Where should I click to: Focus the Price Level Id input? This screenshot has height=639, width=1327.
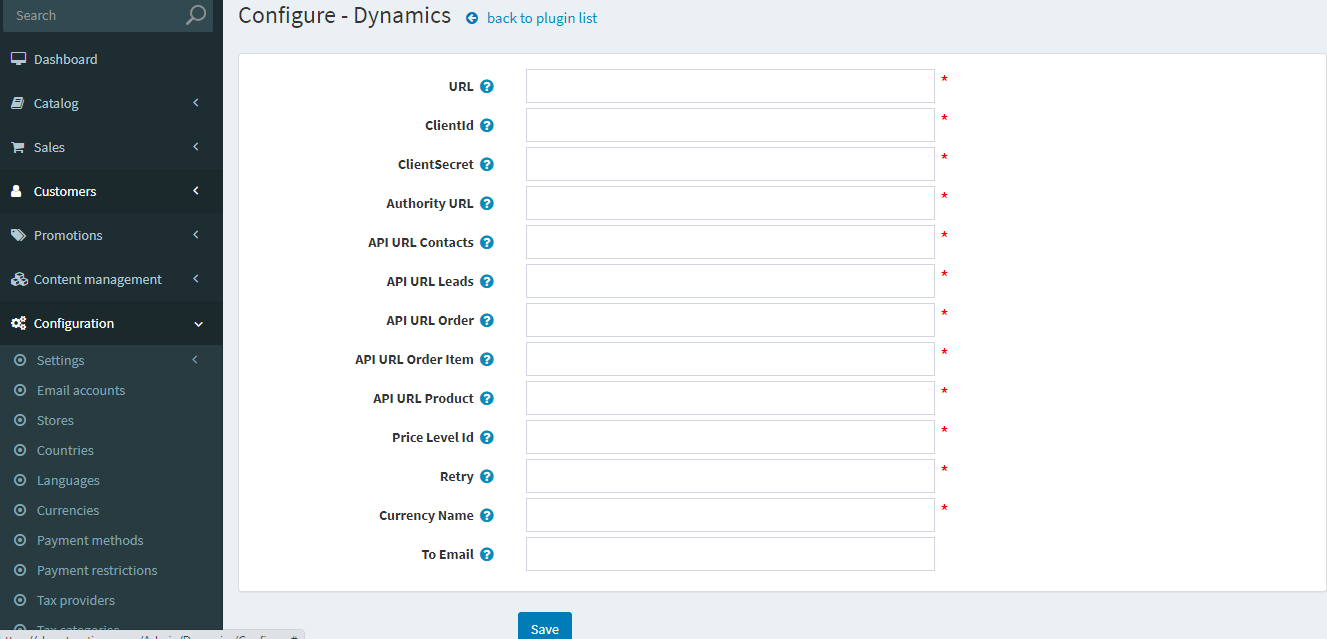coord(730,437)
